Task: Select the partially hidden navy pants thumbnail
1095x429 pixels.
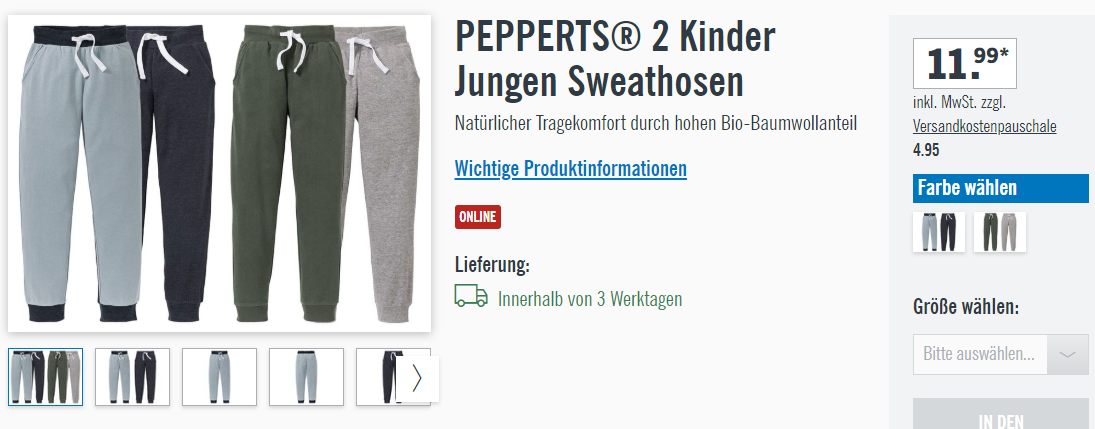Action: click(377, 377)
